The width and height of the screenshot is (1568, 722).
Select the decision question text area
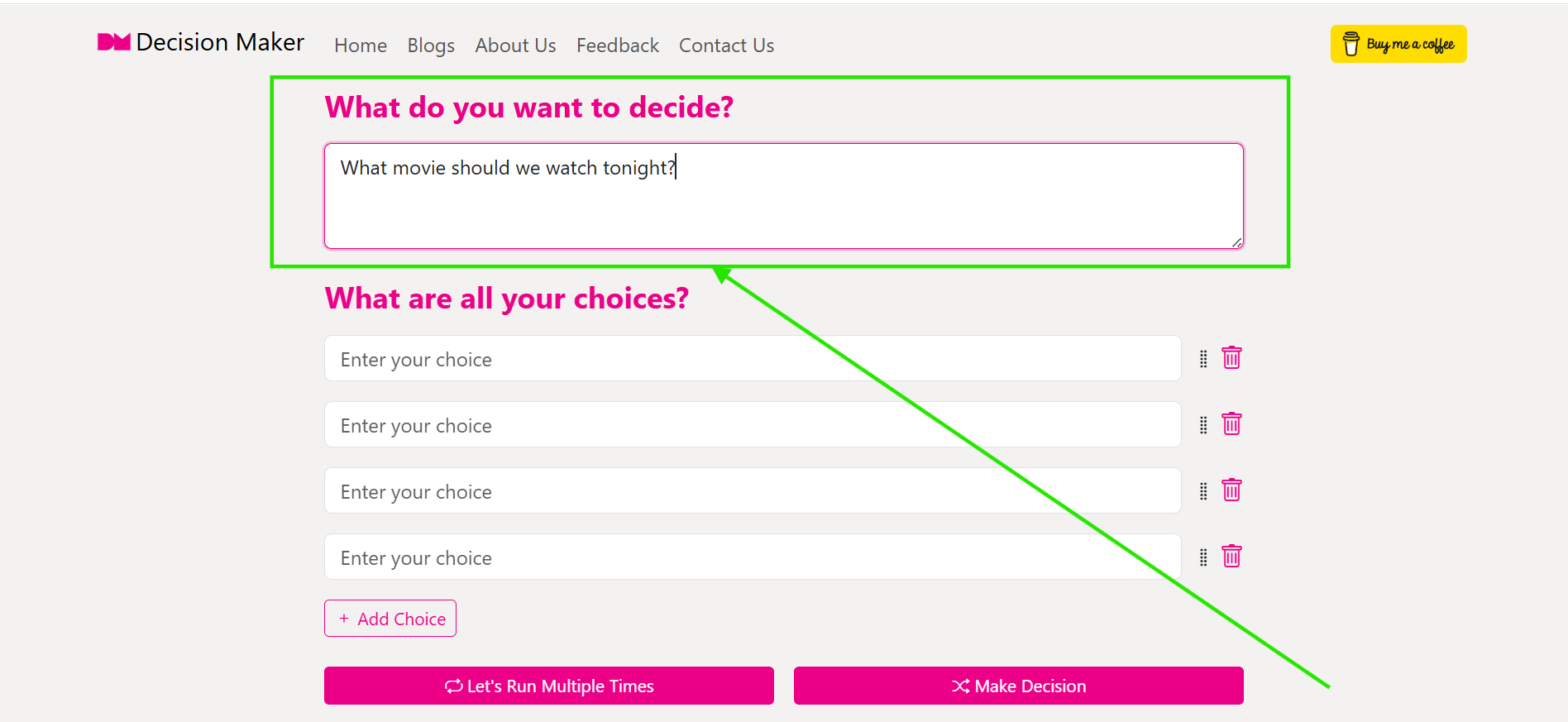(783, 195)
